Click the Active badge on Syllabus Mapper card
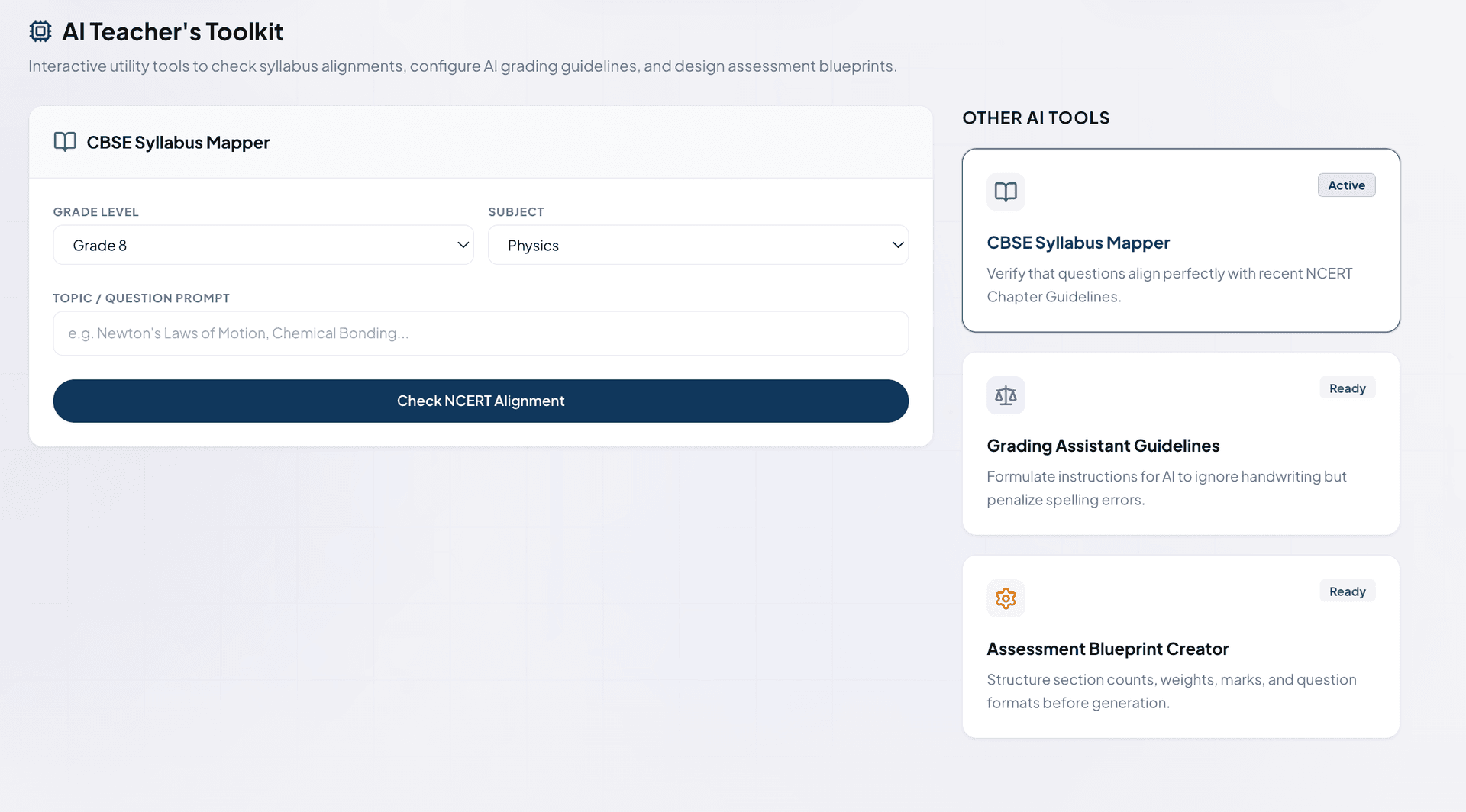Image resolution: width=1466 pixels, height=812 pixels. [1346, 185]
